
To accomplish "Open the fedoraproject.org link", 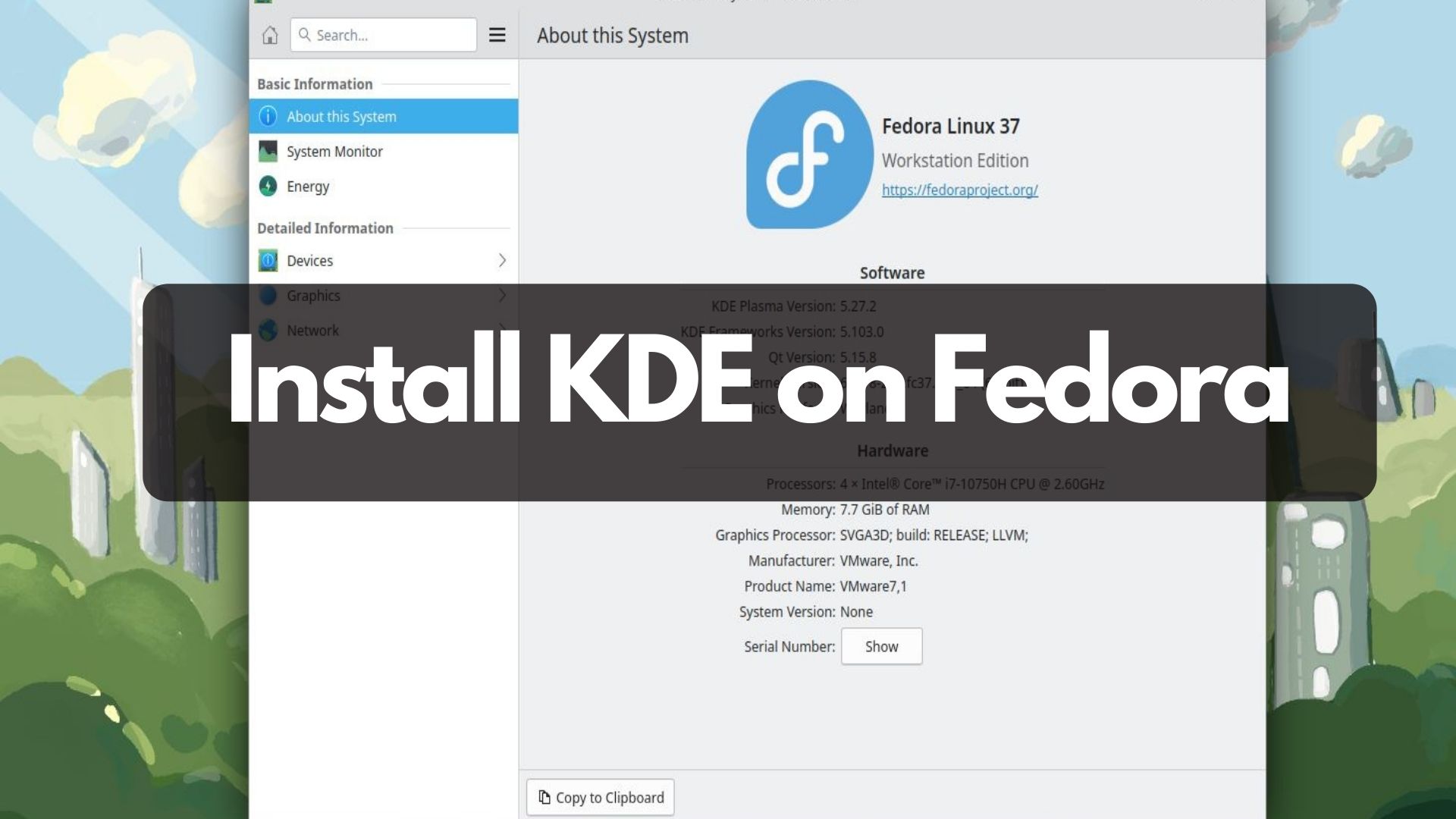I will (959, 190).
